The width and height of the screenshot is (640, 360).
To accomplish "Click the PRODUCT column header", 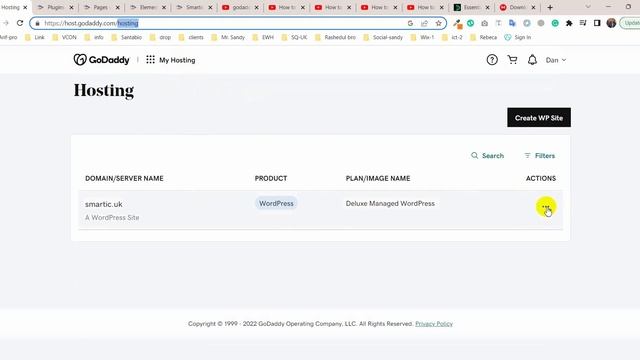I will pyautogui.click(x=271, y=178).
